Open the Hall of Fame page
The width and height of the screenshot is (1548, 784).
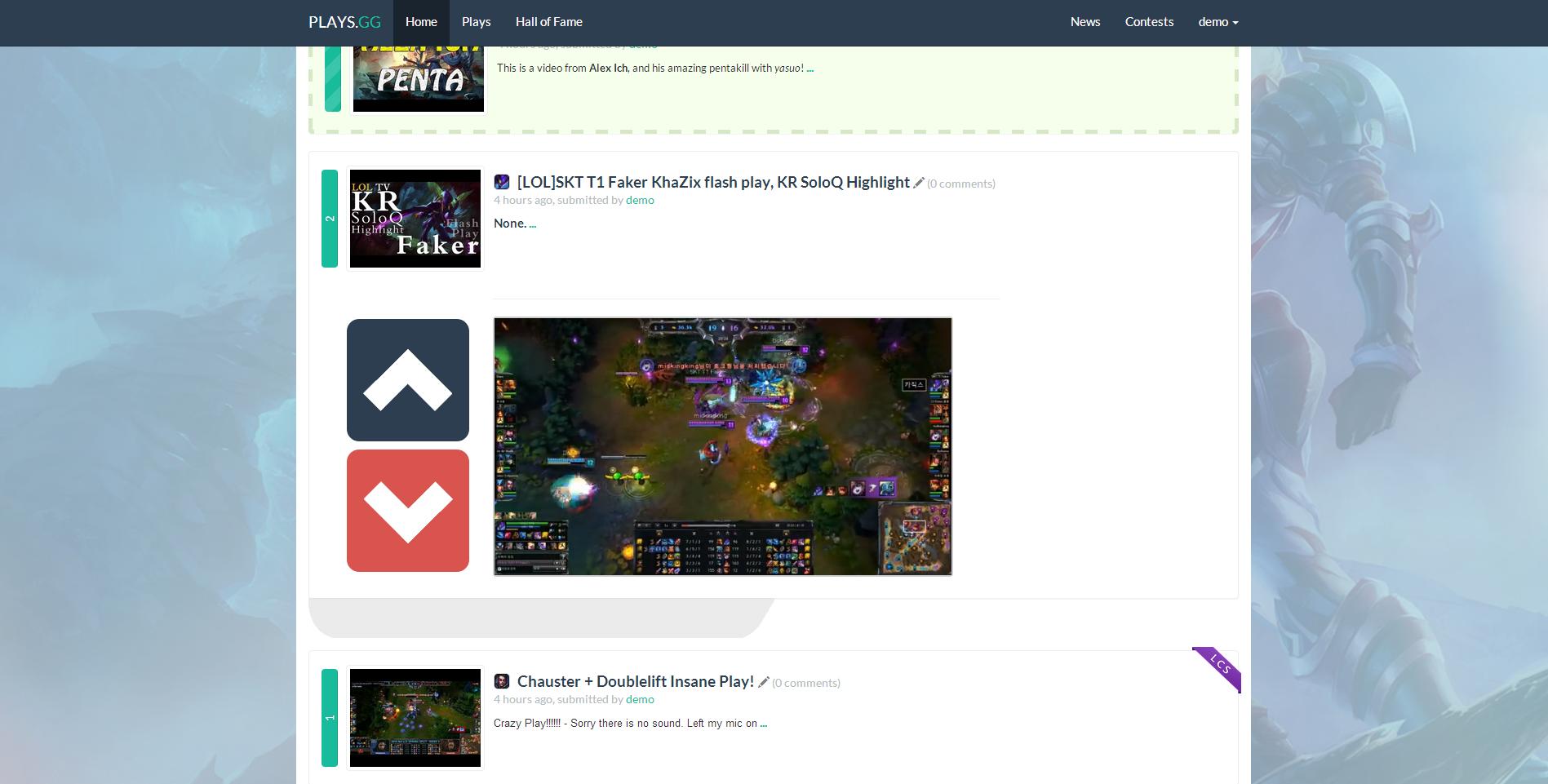click(548, 22)
